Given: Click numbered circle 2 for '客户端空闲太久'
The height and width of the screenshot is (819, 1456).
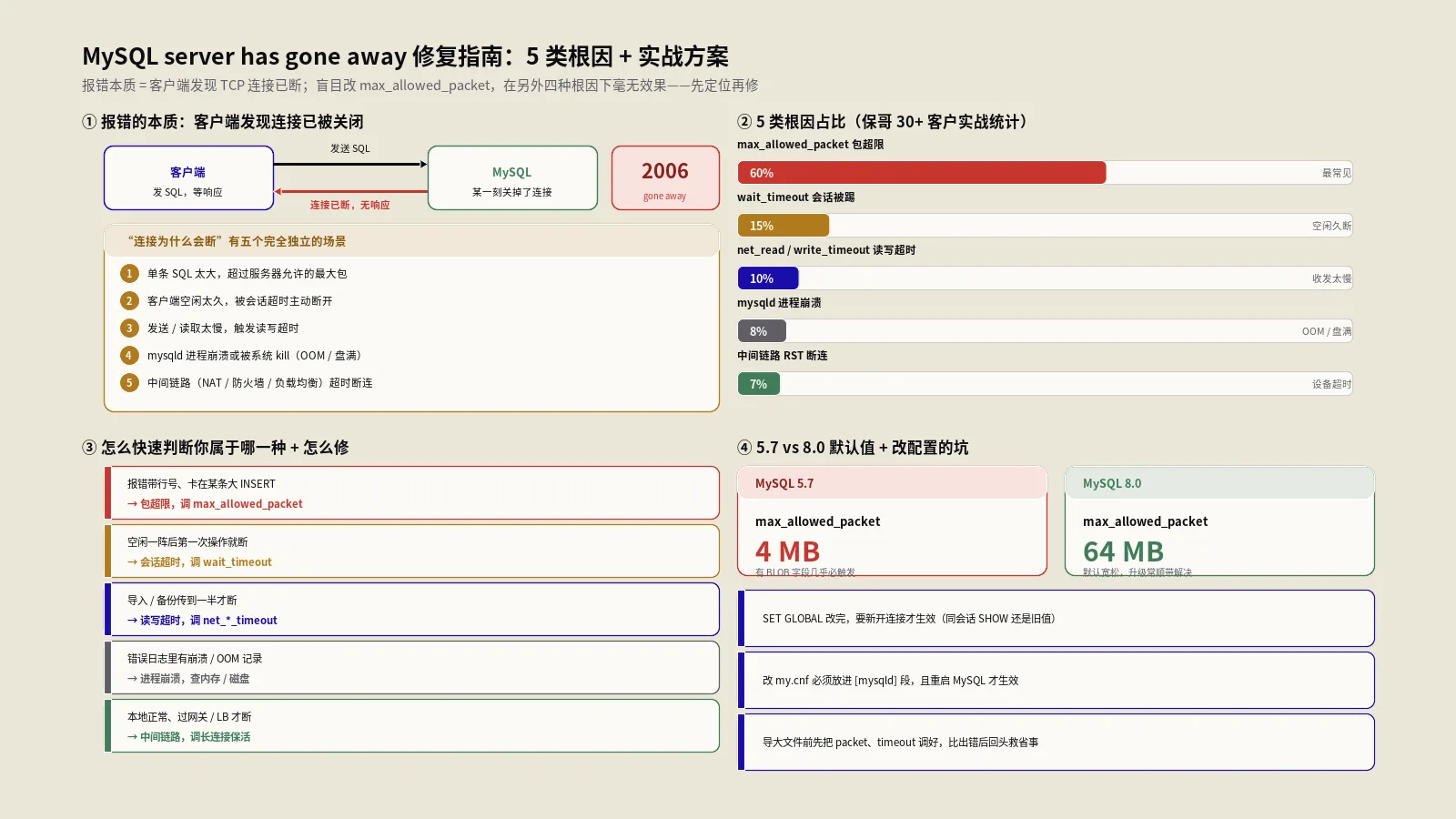Looking at the screenshot, I should pos(129,300).
